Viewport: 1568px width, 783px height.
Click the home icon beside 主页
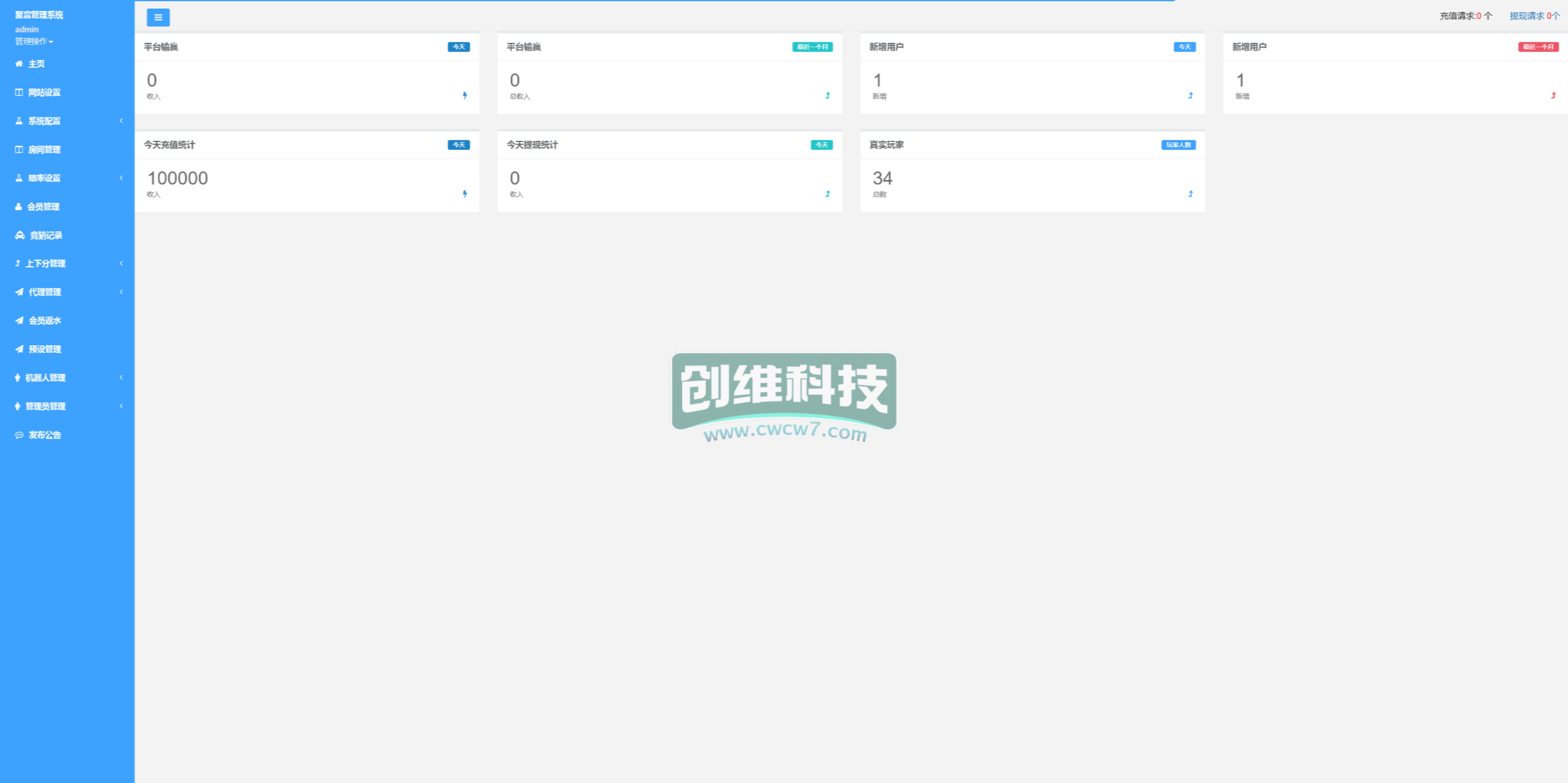(x=19, y=64)
